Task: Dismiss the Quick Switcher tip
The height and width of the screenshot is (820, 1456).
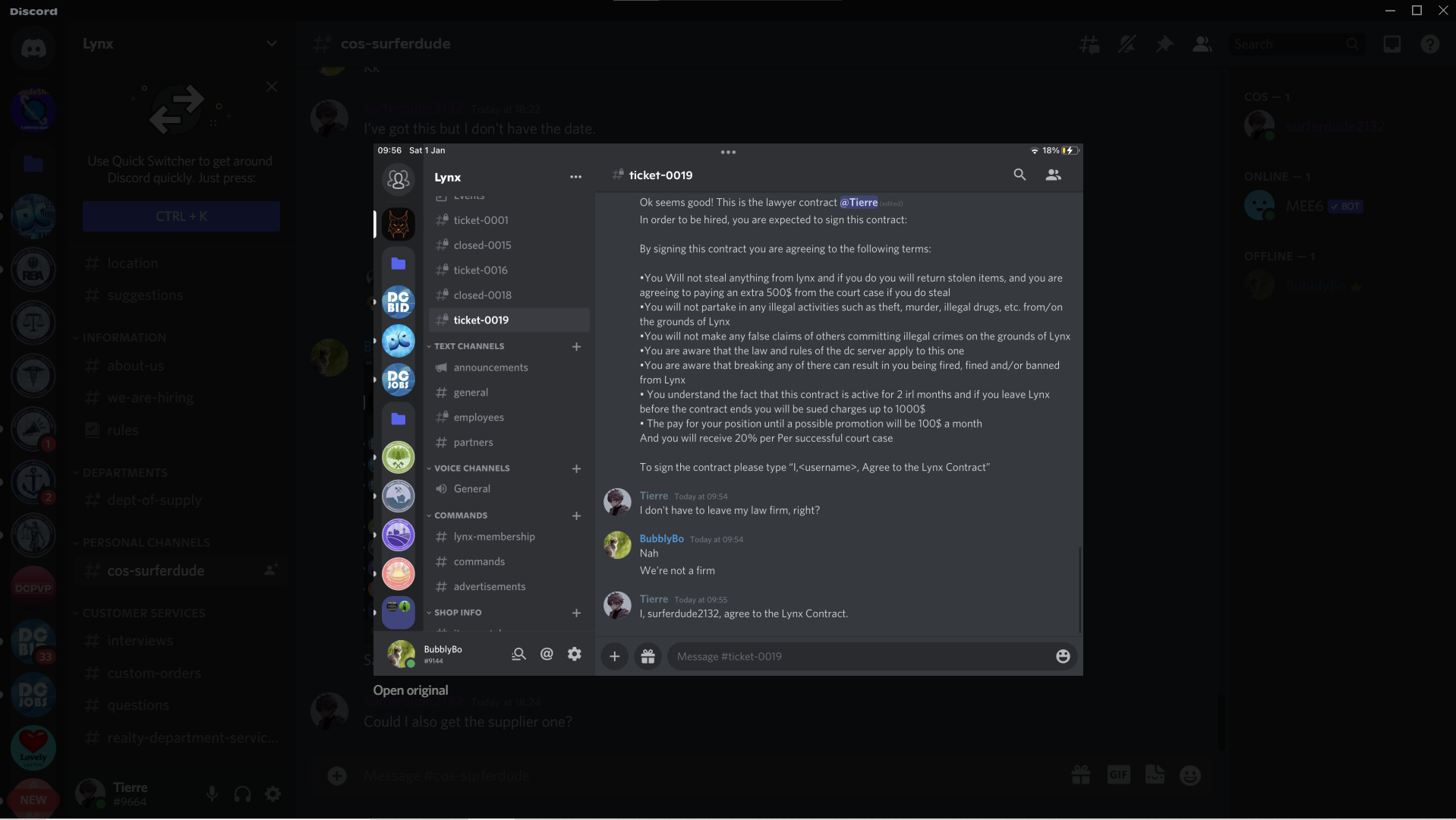Action: pos(272,87)
